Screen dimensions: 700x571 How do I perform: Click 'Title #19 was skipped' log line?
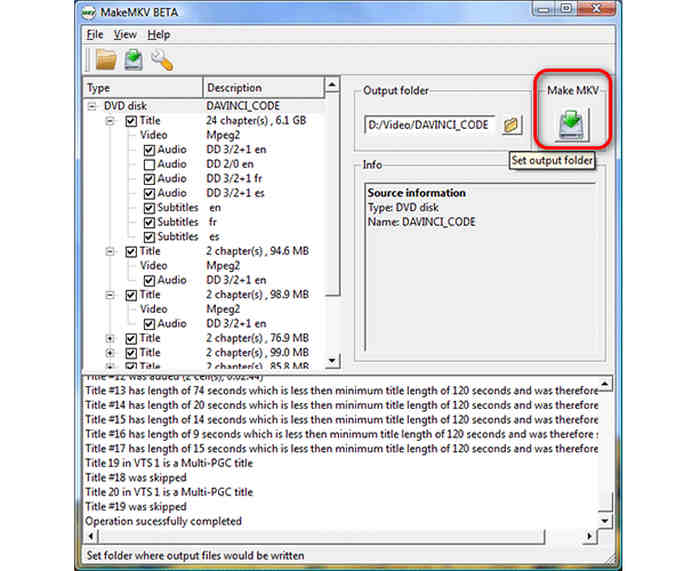coord(136,506)
